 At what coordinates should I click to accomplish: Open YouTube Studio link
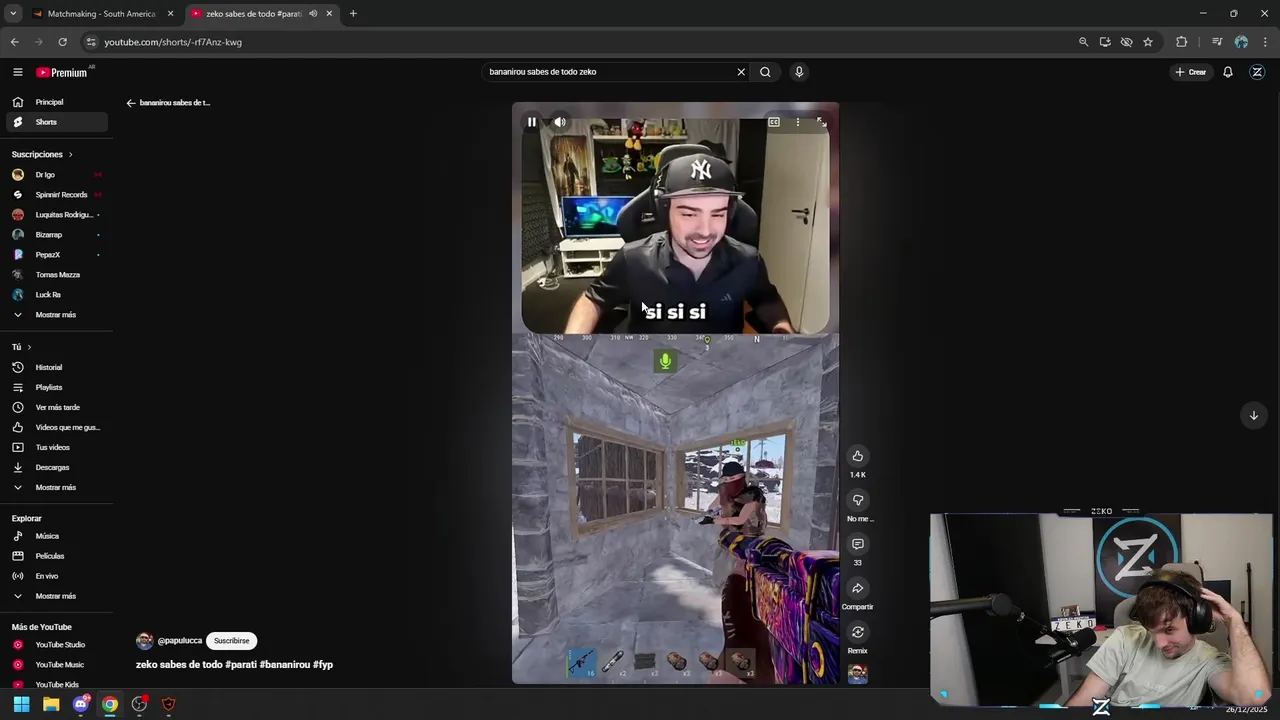coord(56,645)
